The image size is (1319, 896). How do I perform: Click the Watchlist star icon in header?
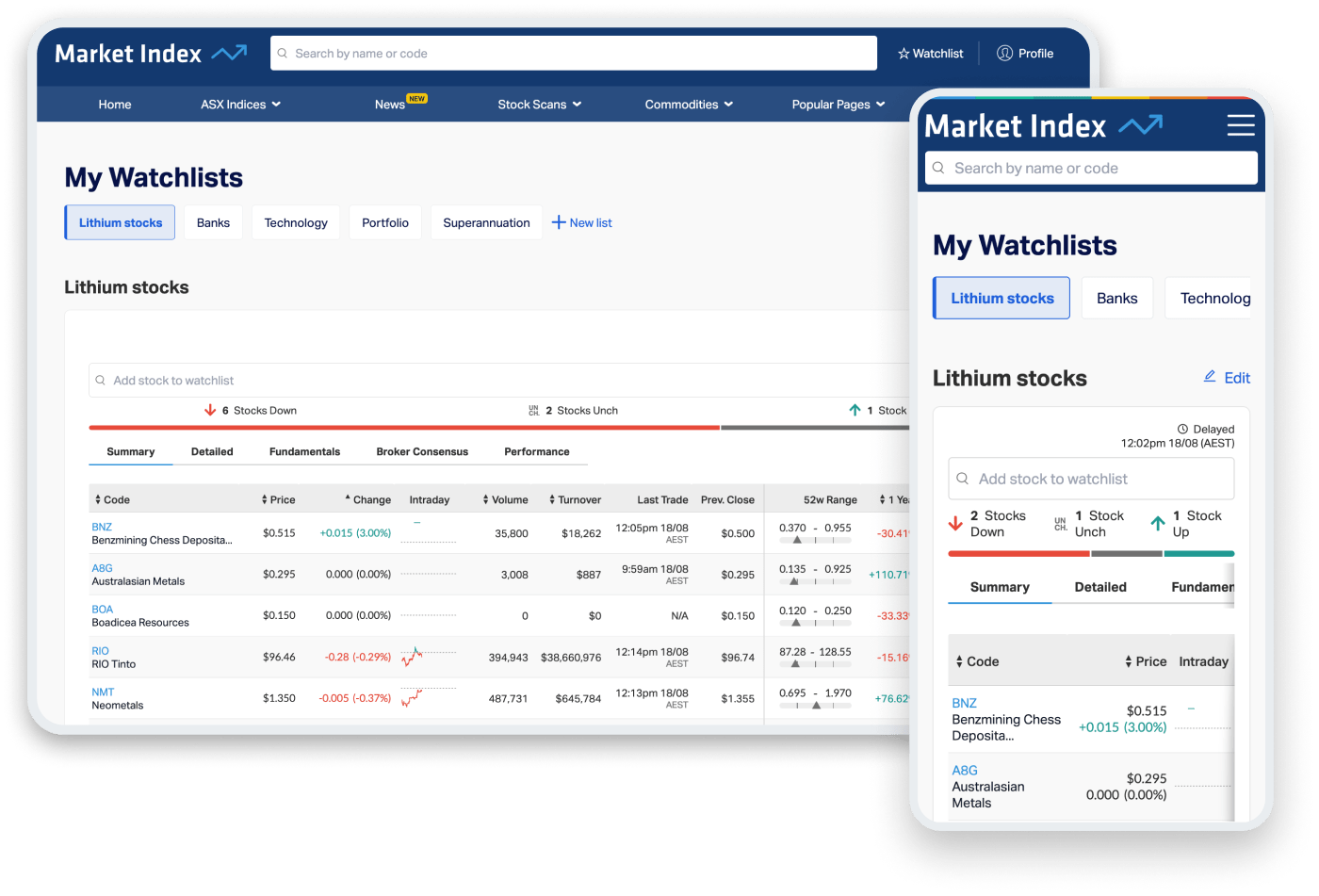tap(904, 54)
